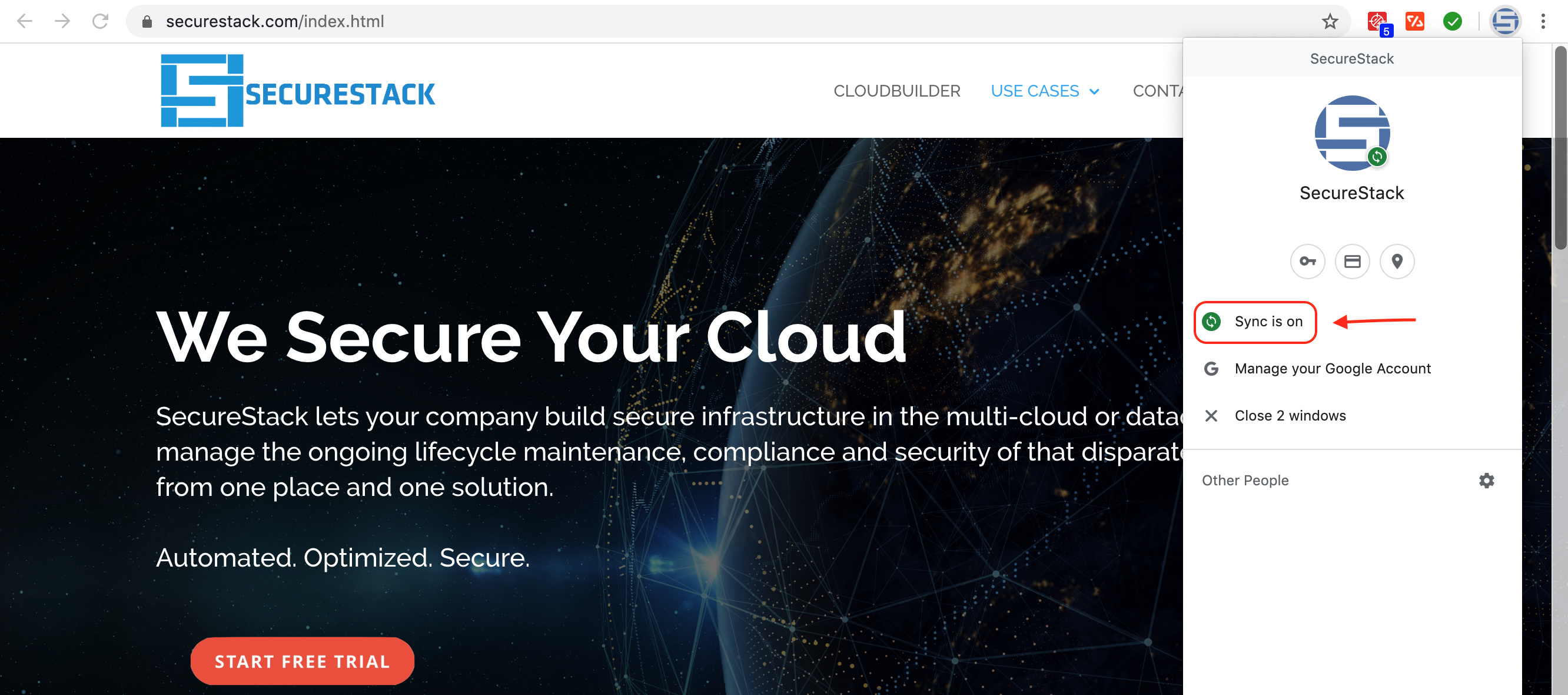The image size is (1568, 695).
Task: Open addresses via location pin icon
Action: (1397, 262)
